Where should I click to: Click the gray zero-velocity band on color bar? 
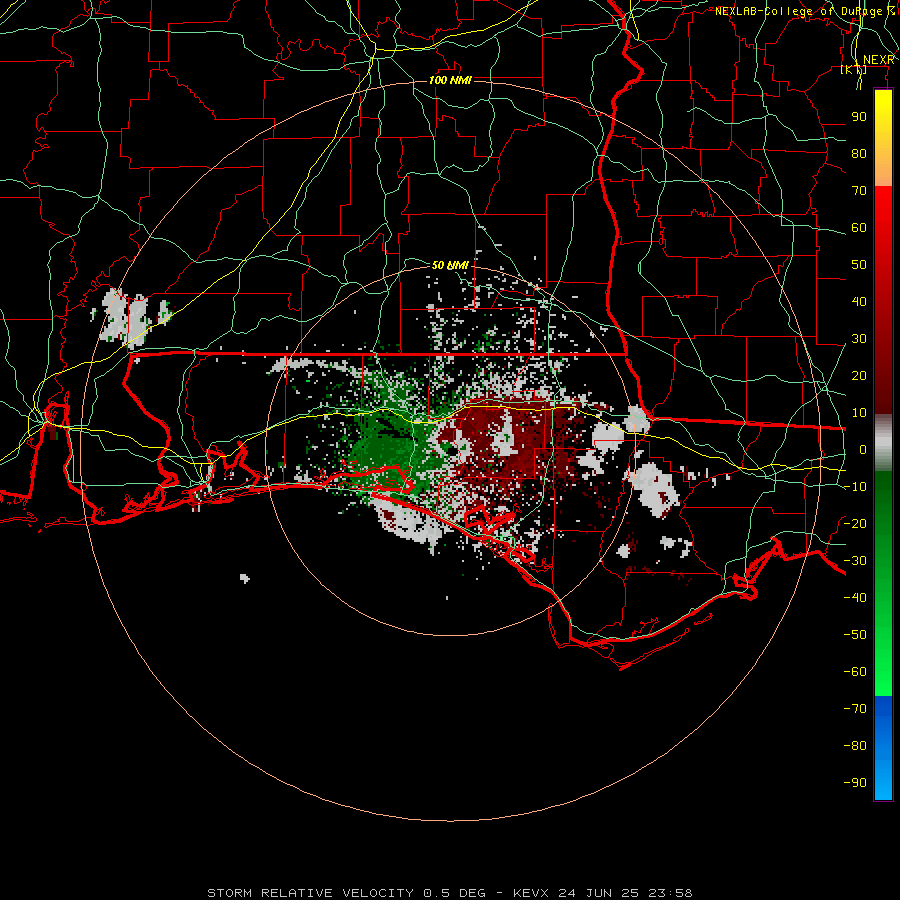pyautogui.click(x=883, y=443)
